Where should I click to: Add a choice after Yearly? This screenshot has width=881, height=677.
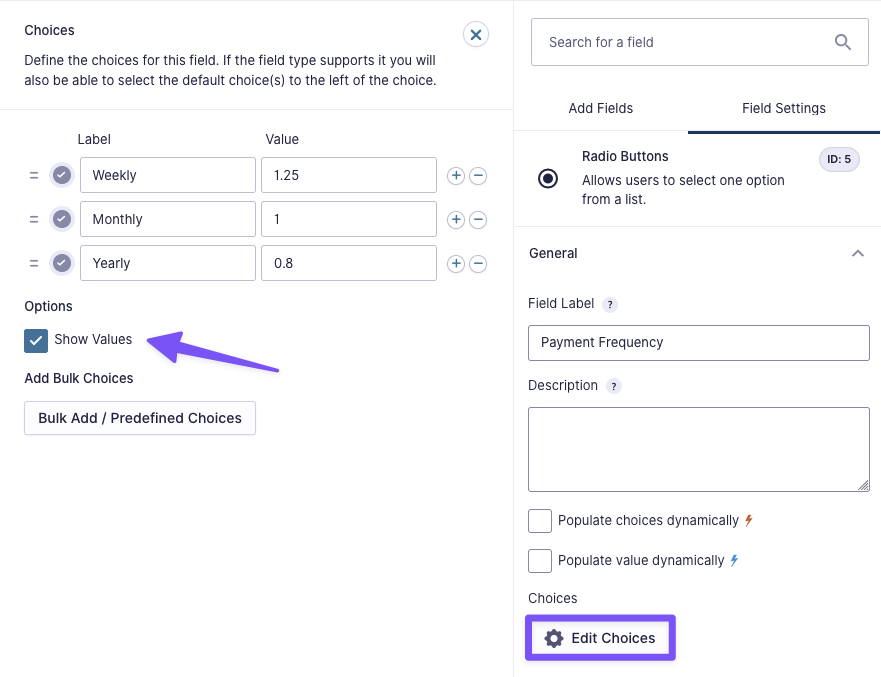pyautogui.click(x=455, y=264)
